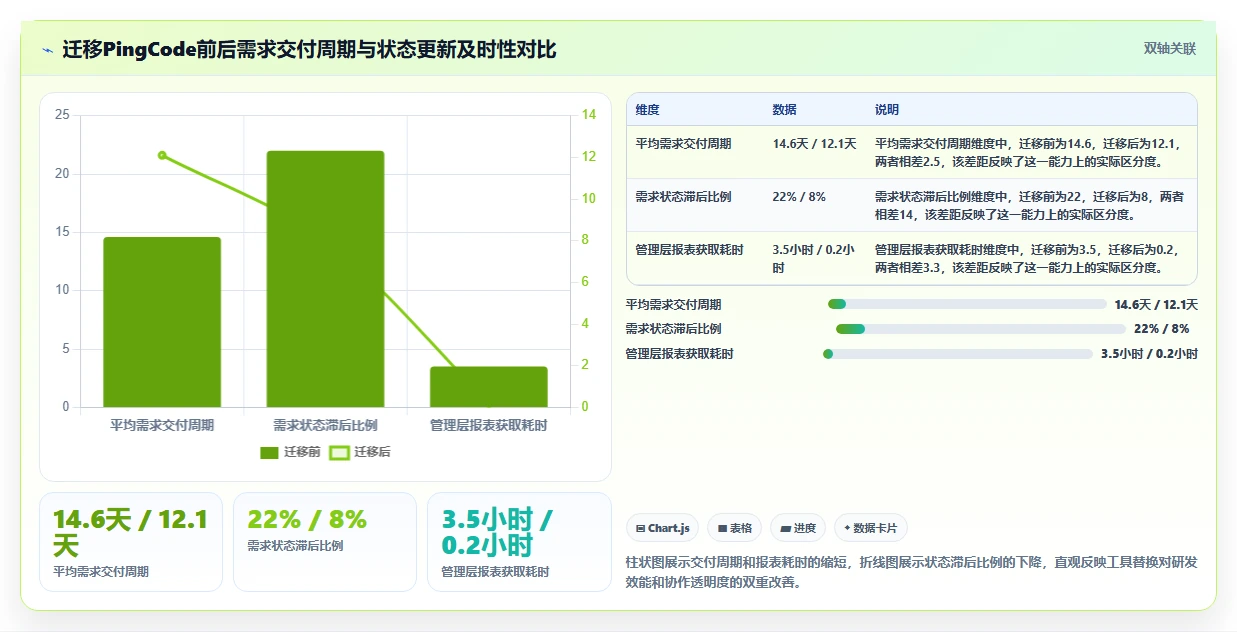Select the 表格 tag chip

pos(735,528)
